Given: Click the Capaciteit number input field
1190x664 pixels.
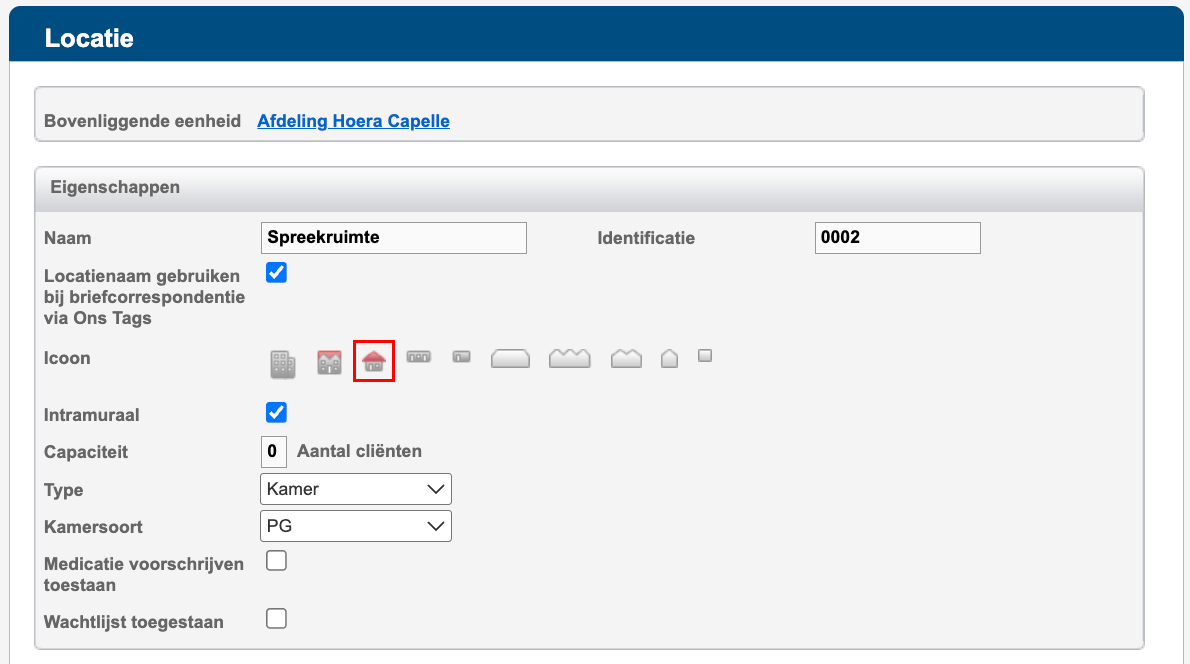Looking at the screenshot, I should coord(273,452).
